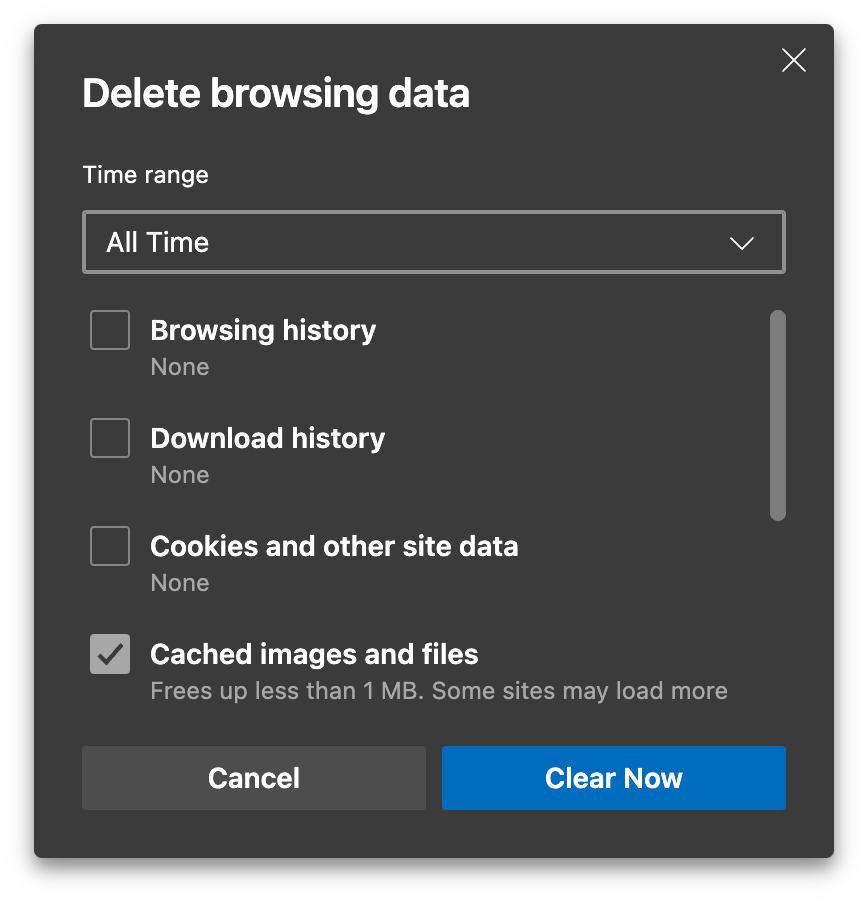Click 'None' under Cookies and other site data
The width and height of the screenshot is (868, 902).
(180, 583)
